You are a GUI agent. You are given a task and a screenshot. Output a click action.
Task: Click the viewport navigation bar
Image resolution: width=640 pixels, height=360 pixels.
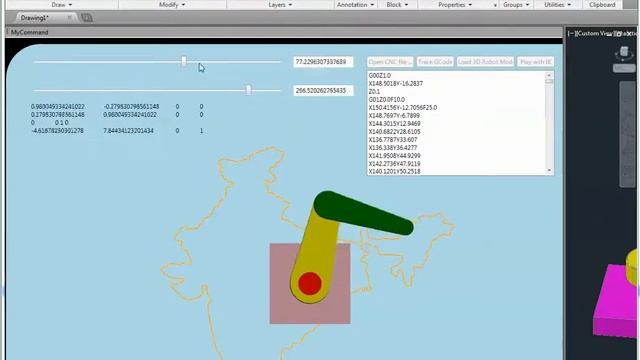(x=628, y=135)
